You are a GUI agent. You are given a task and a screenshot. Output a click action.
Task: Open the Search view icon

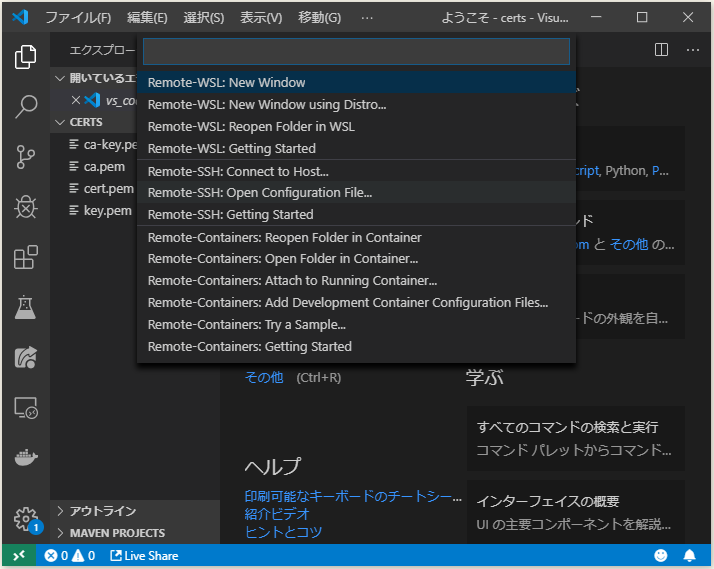26,107
